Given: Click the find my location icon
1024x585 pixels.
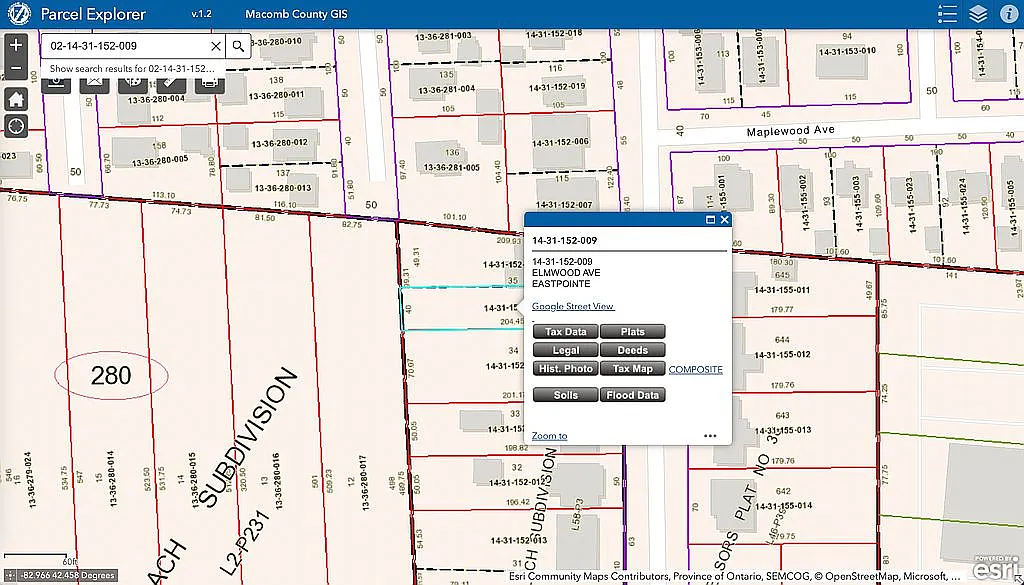Looking at the screenshot, I should 16,126.
